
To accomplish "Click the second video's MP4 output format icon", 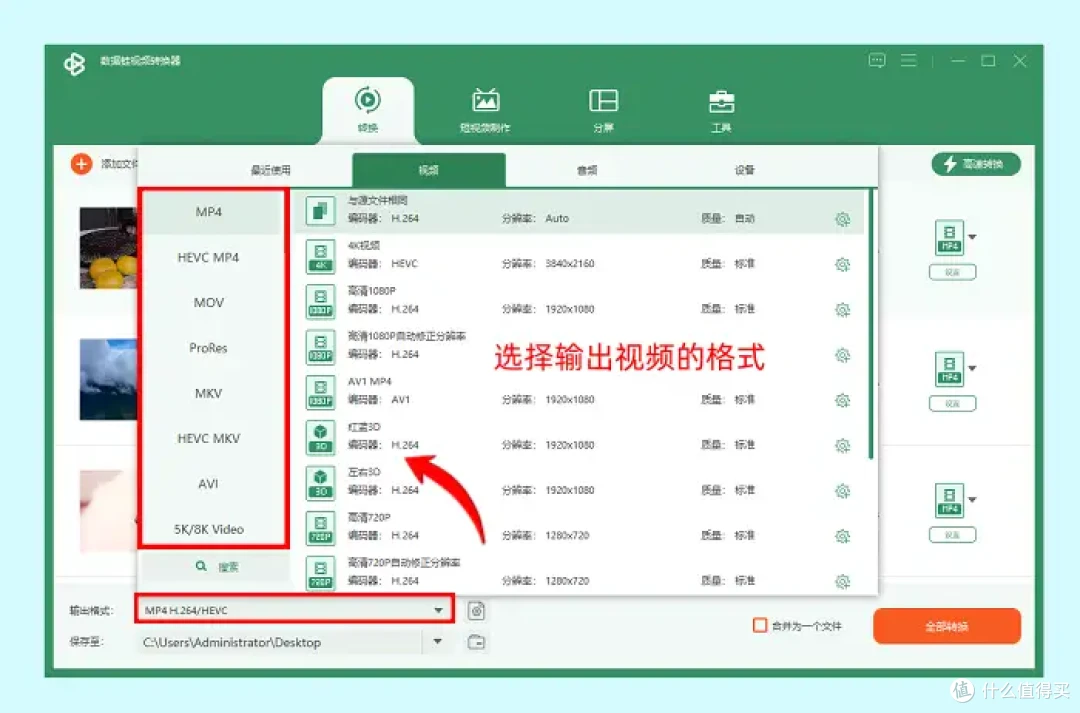I will [949, 369].
